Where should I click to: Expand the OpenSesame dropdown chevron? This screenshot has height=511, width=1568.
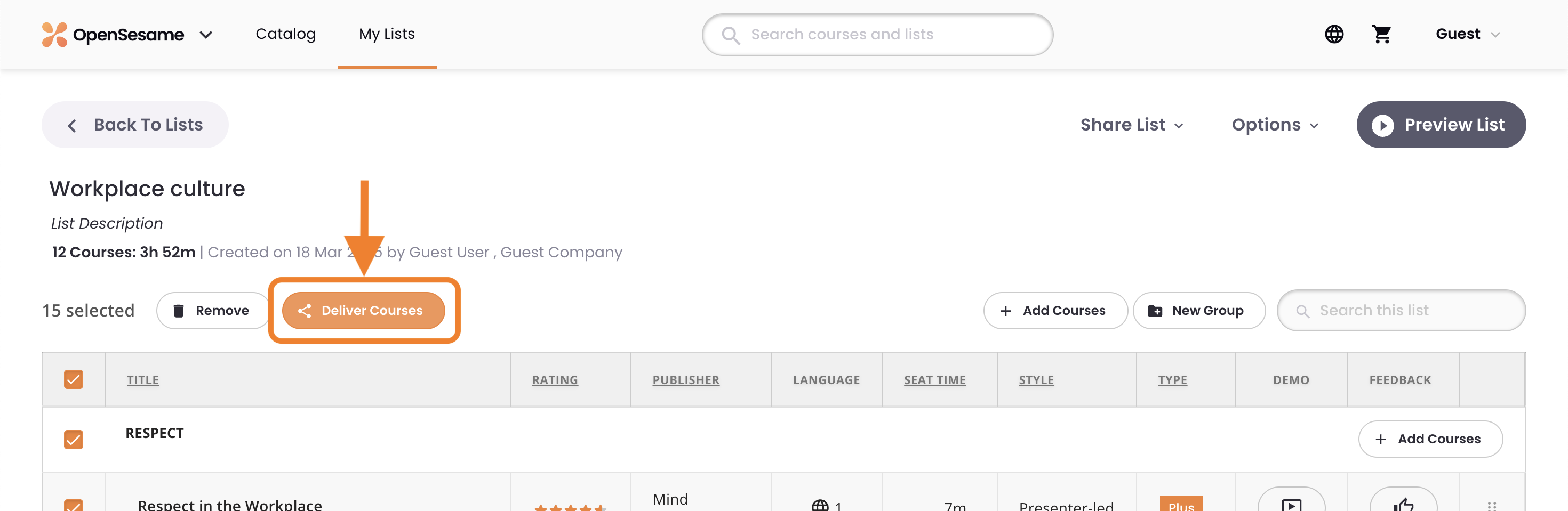tap(206, 35)
